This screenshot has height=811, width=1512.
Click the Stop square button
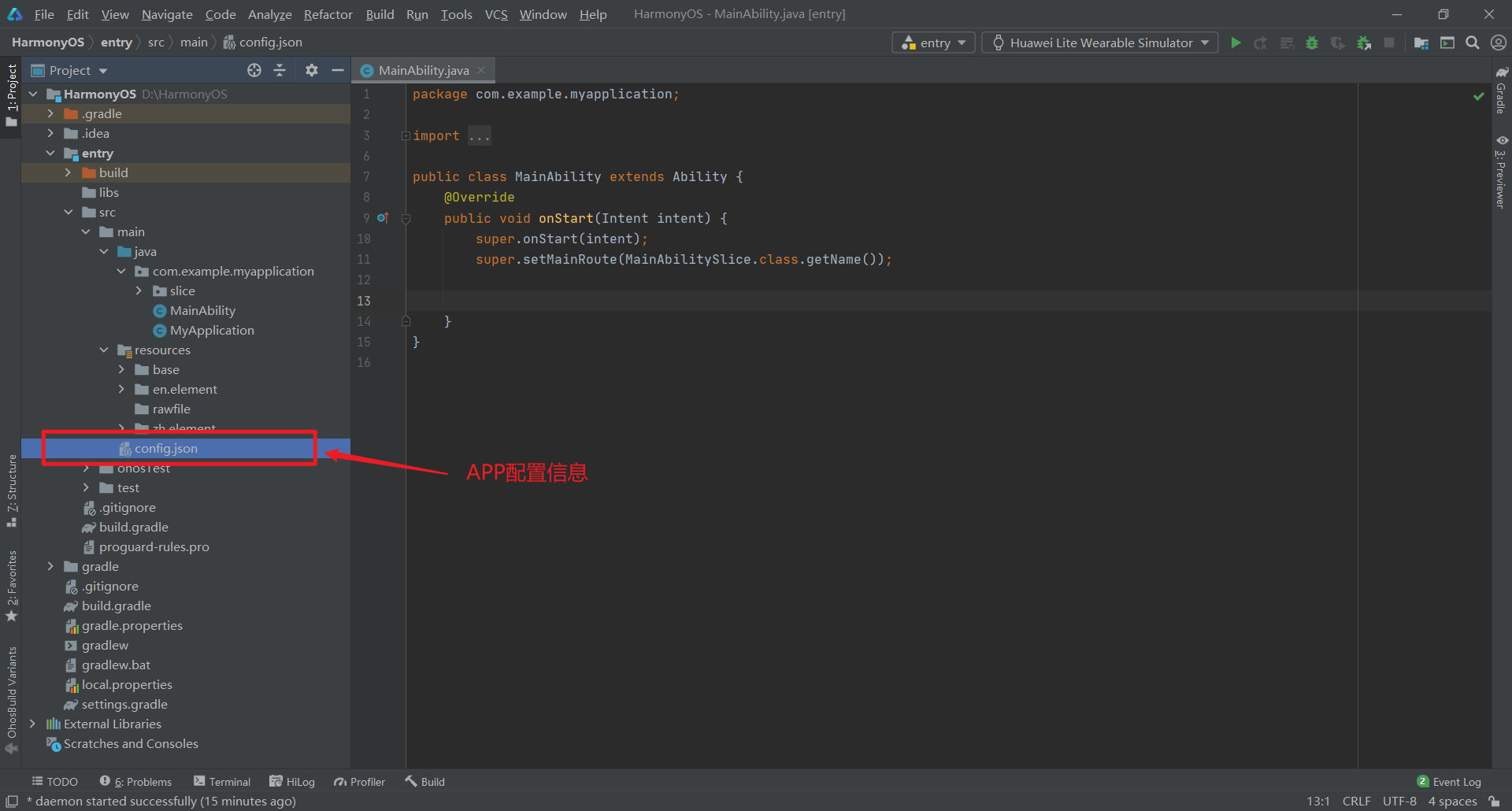(1389, 43)
